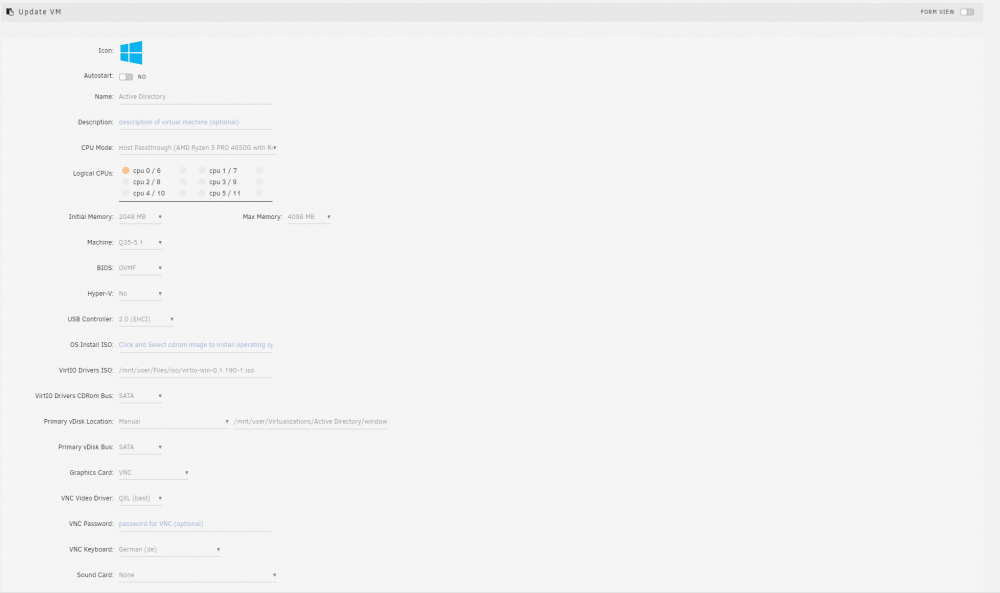Check the cpu 5 checkbox
This screenshot has width=1000, height=593.
tap(202, 193)
